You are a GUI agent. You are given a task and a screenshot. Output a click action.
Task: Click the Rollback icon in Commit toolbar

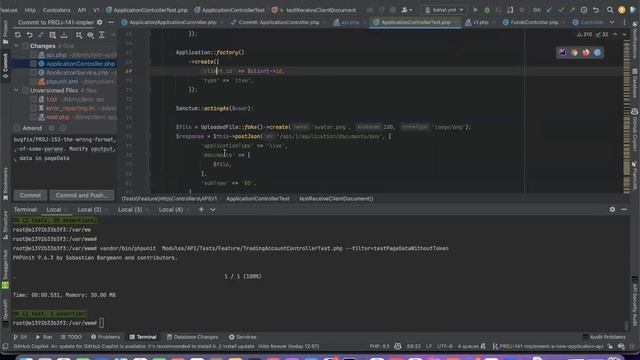(x=29, y=35)
